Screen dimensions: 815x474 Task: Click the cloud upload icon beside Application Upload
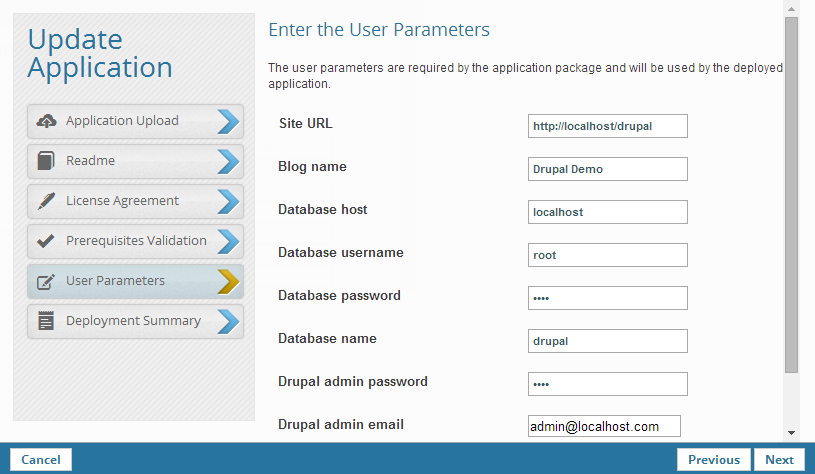pos(46,121)
